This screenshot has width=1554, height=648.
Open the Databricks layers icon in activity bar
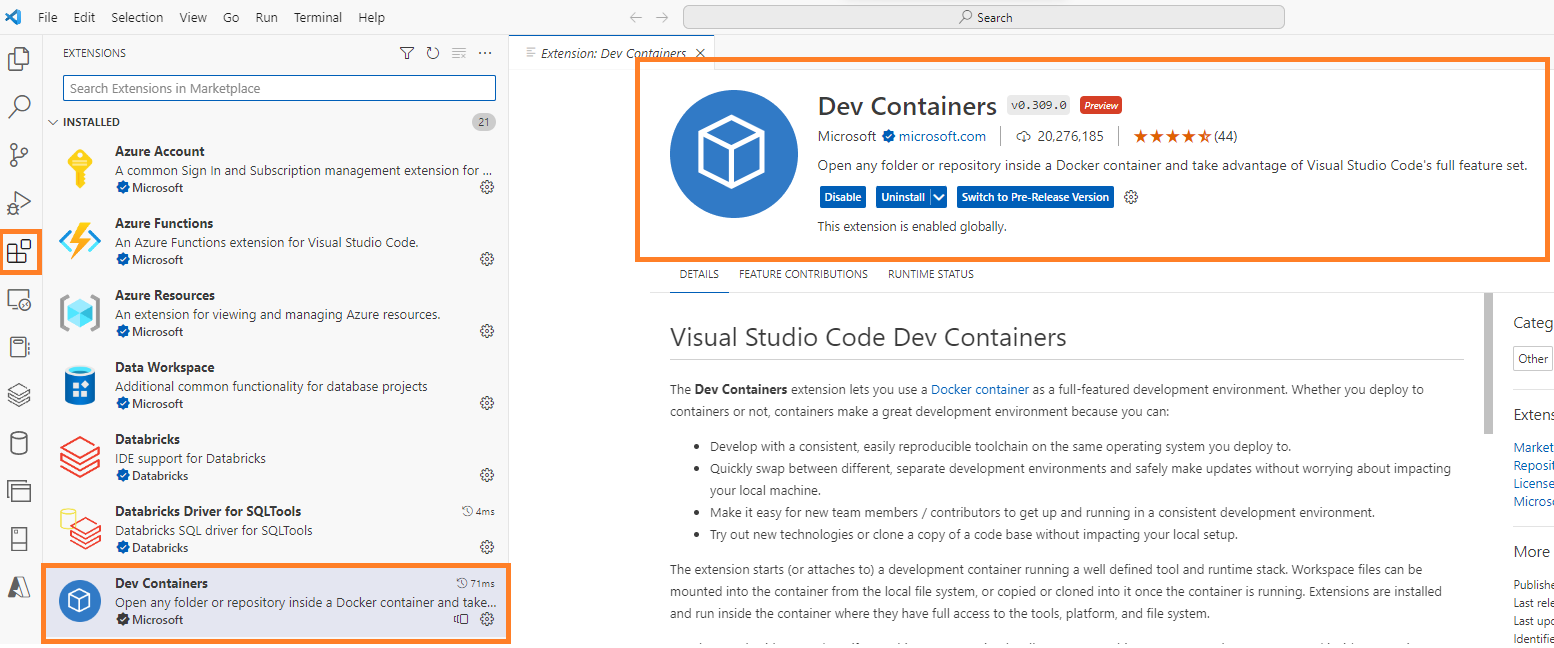point(19,395)
